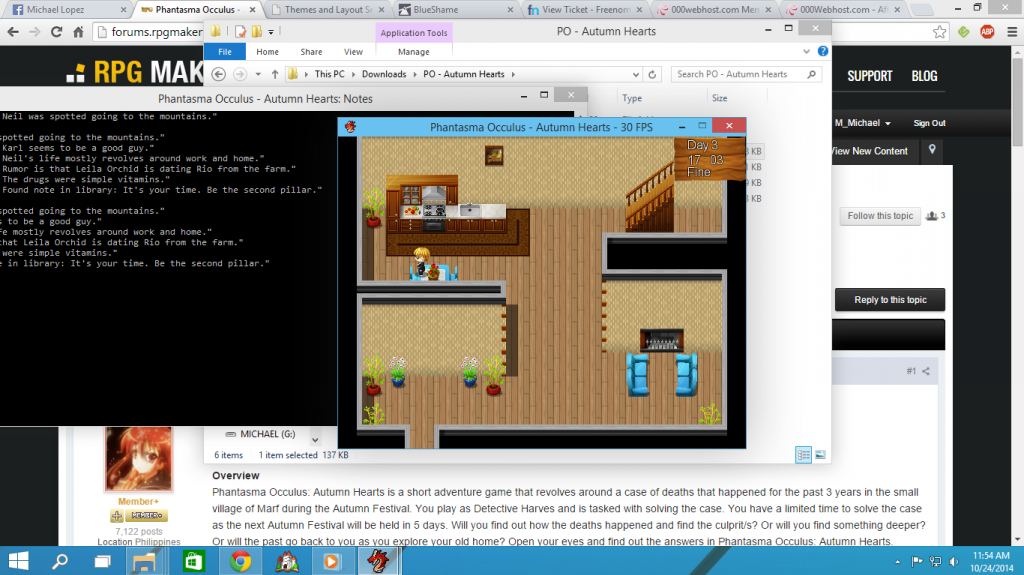This screenshot has height=575, width=1024.
Task: Open Google Chrome from the taskbar
Action: [x=240, y=560]
